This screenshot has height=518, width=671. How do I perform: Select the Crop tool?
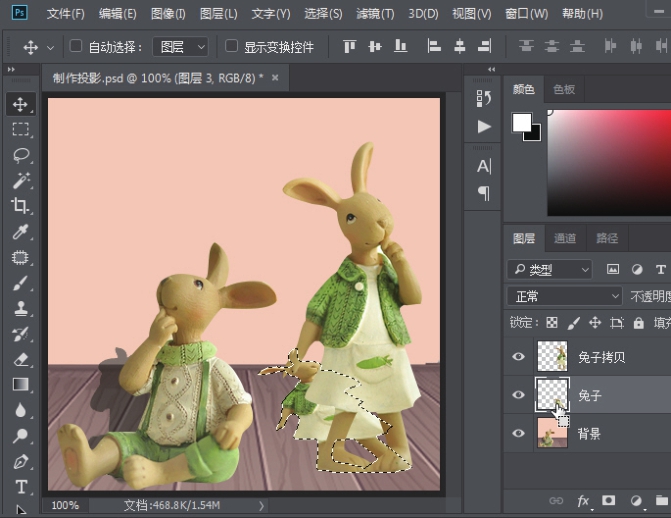[20, 205]
